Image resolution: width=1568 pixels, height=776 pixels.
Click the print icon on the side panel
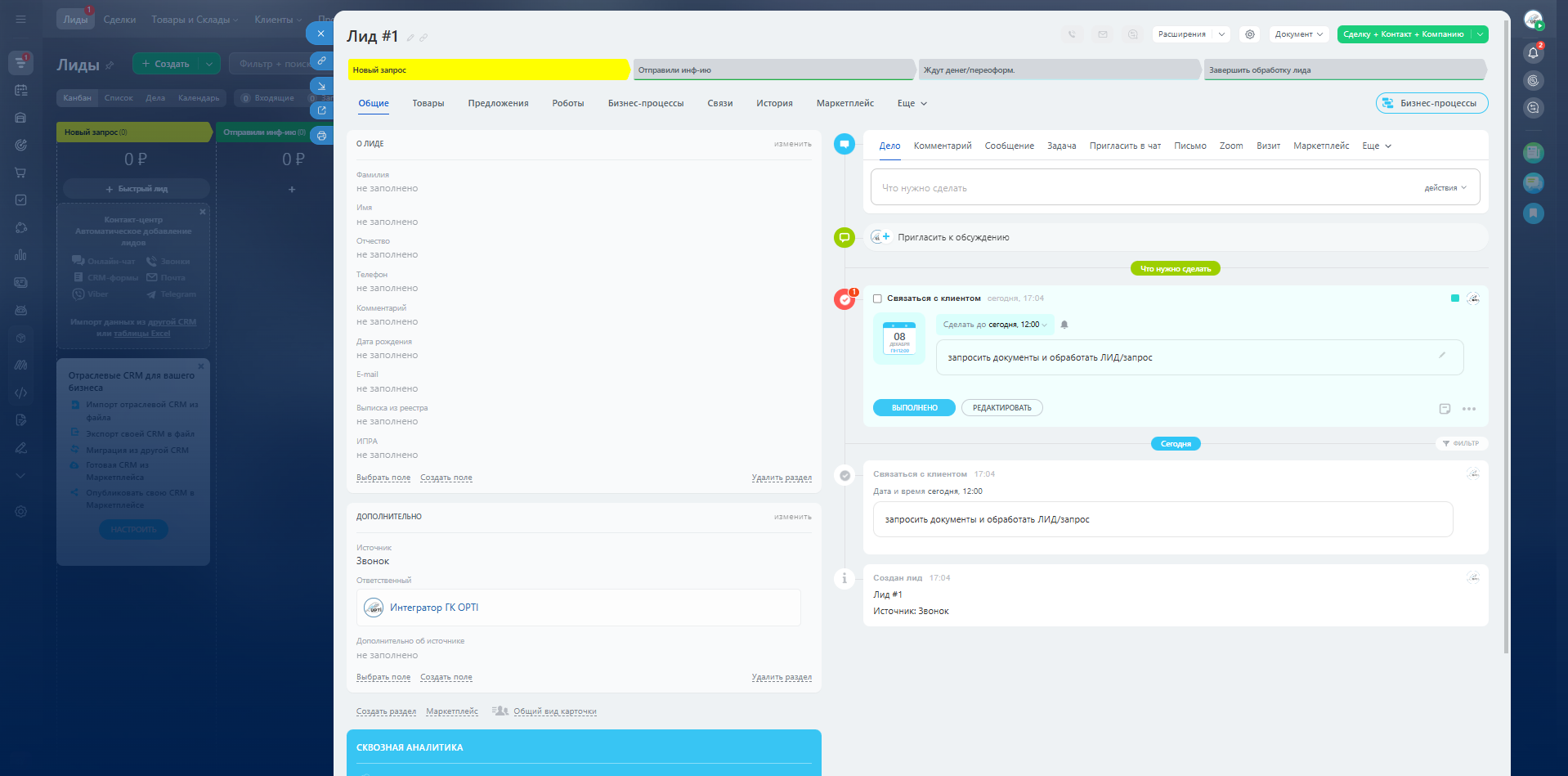point(321,136)
